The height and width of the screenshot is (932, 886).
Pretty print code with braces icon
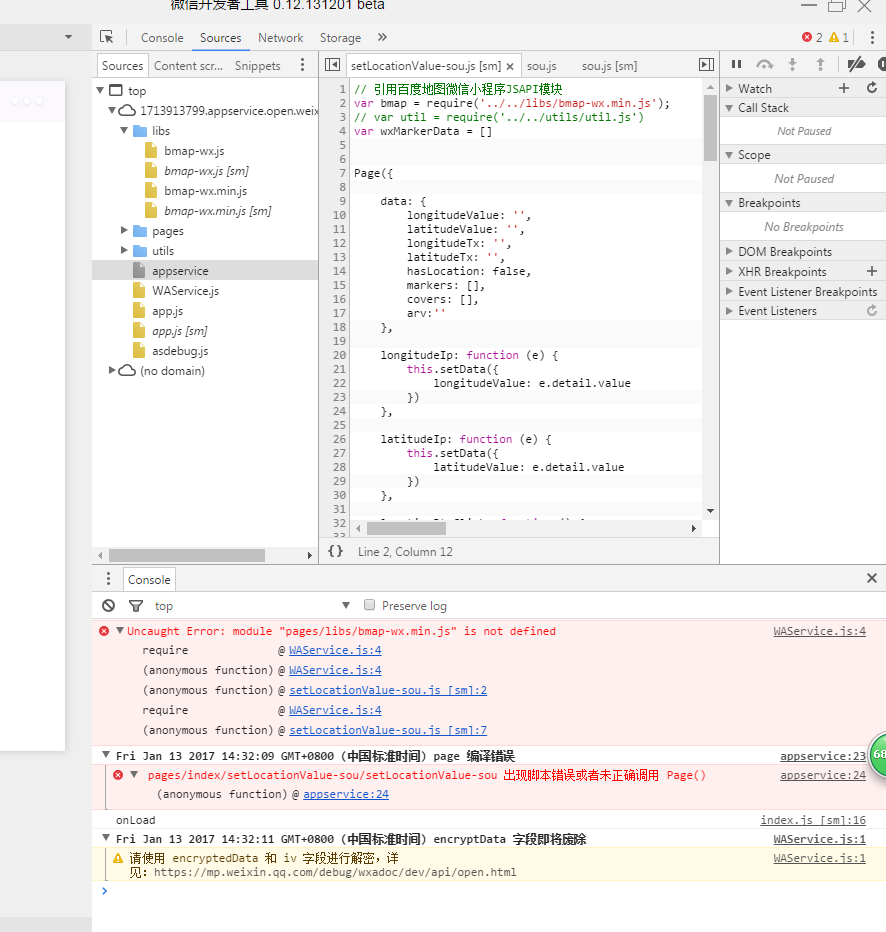point(335,551)
